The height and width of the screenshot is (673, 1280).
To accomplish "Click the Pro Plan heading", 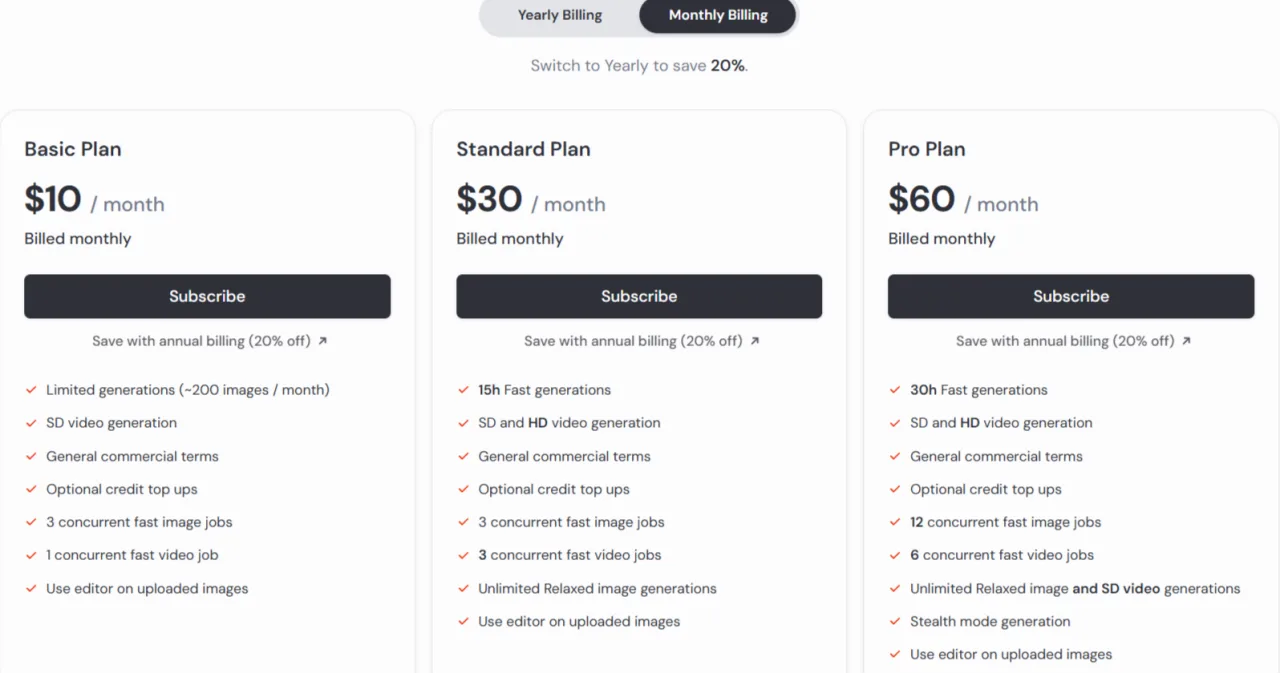I will [x=926, y=149].
